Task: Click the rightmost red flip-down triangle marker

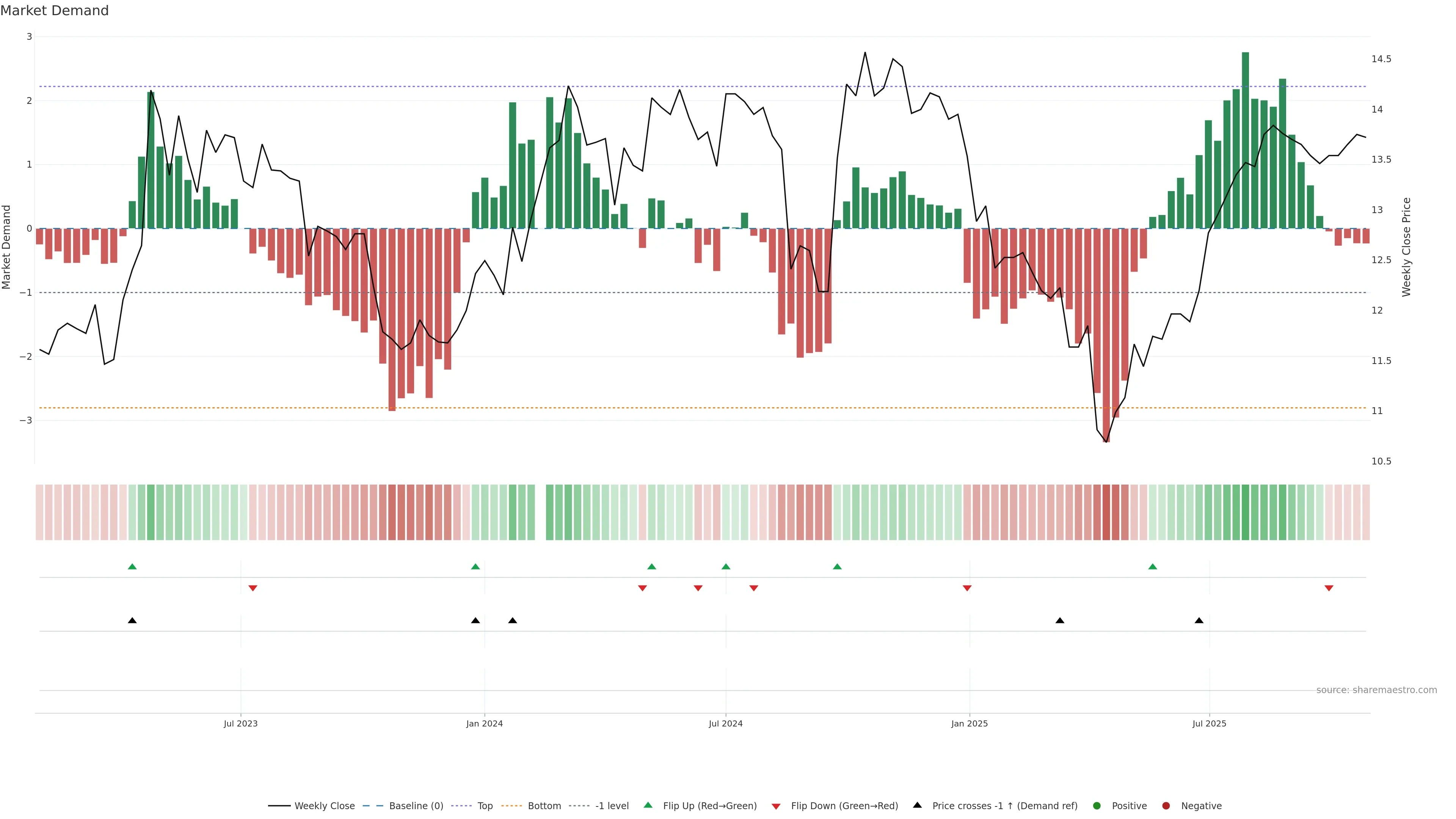Action: pos(1329,588)
